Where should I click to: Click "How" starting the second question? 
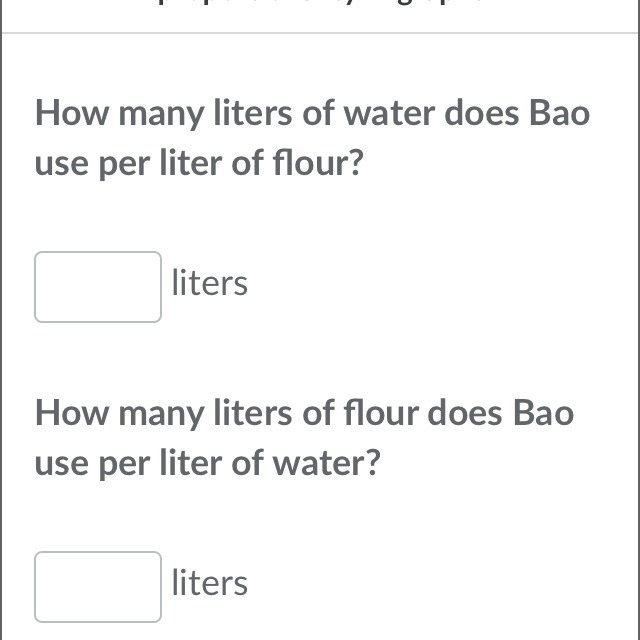(x=71, y=413)
